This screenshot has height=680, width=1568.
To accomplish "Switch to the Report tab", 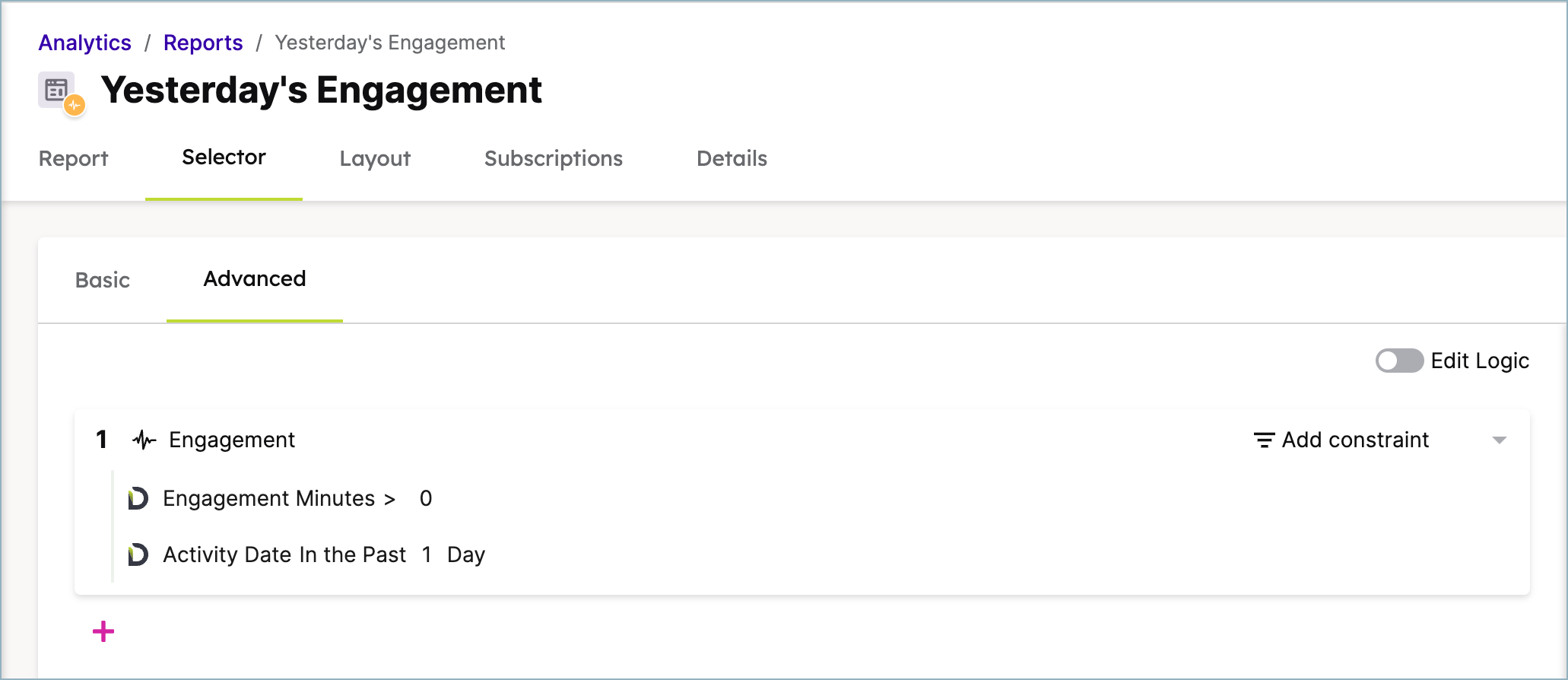I will click(x=74, y=158).
